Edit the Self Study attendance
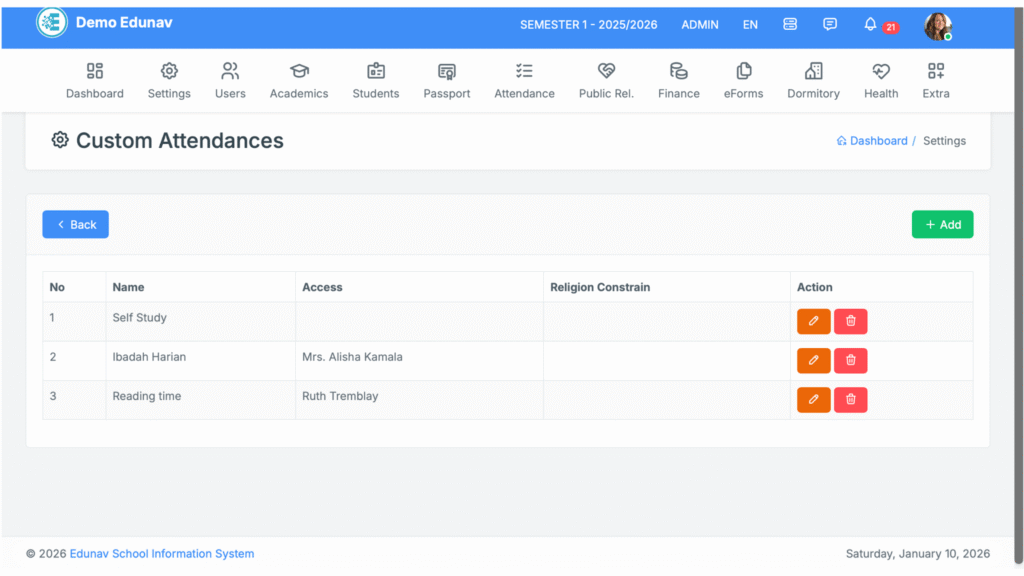Image resolution: width=1024 pixels, height=576 pixels. click(813, 321)
